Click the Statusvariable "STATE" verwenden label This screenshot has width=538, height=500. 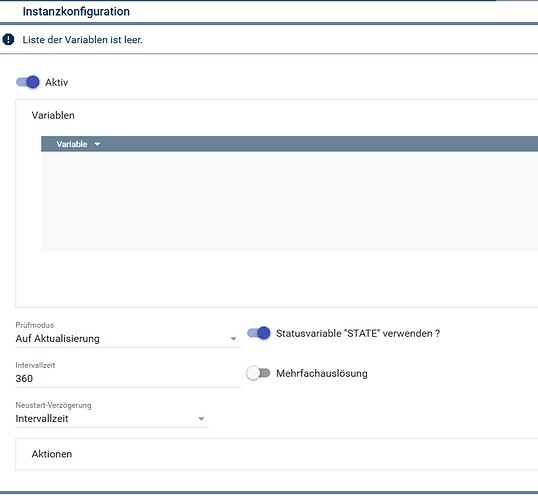point(358,333)
